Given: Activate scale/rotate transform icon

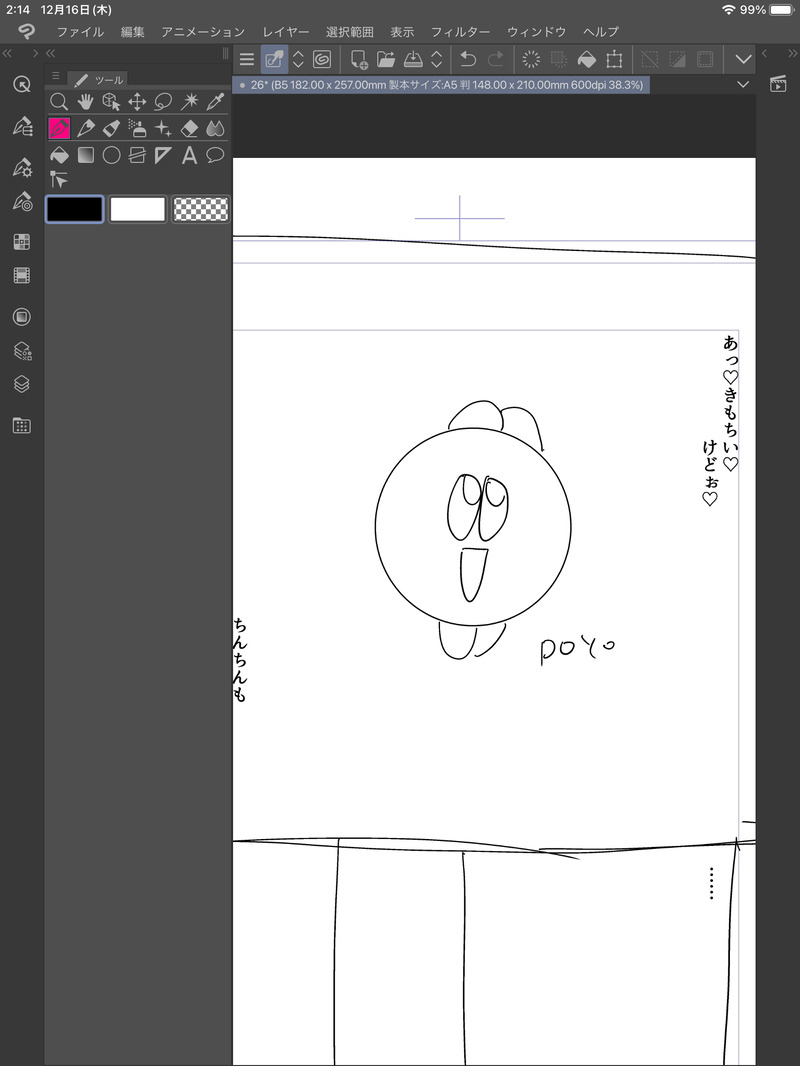Looking at the screenshot, I should [614, 59].
